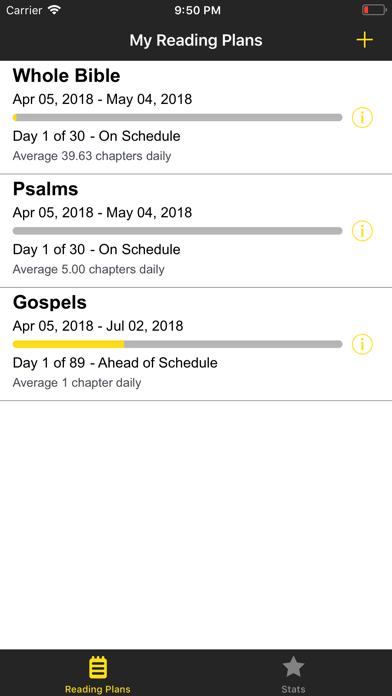Select 'Day 1 of 89 - Ahead of Schedule'

coord(115,363)
